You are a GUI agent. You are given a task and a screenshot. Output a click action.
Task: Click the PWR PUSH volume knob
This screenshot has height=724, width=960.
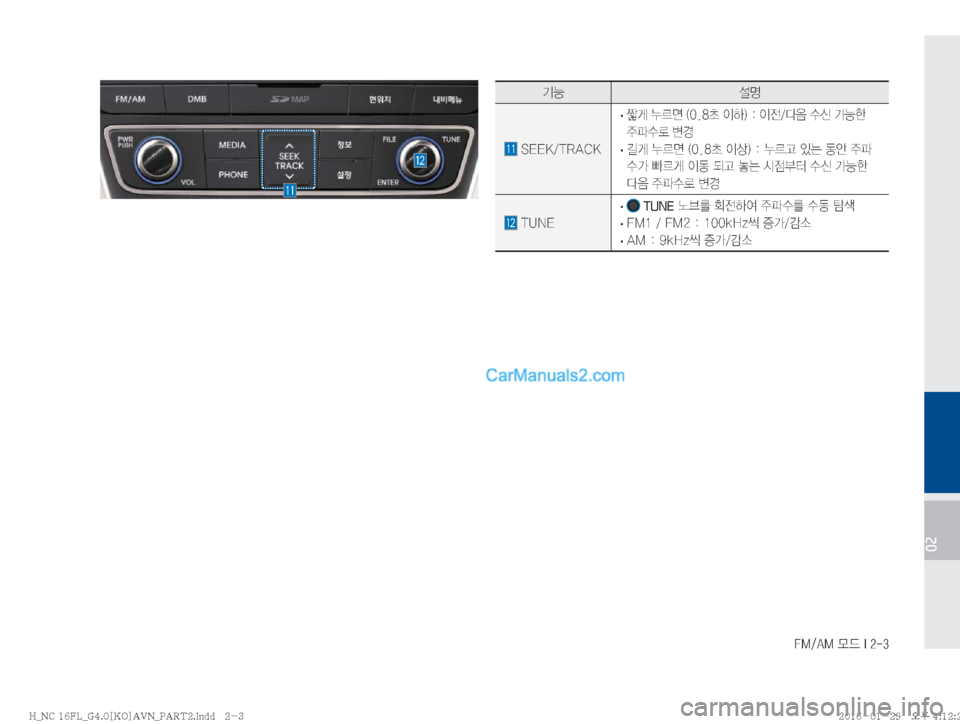(x=157, y=159)
